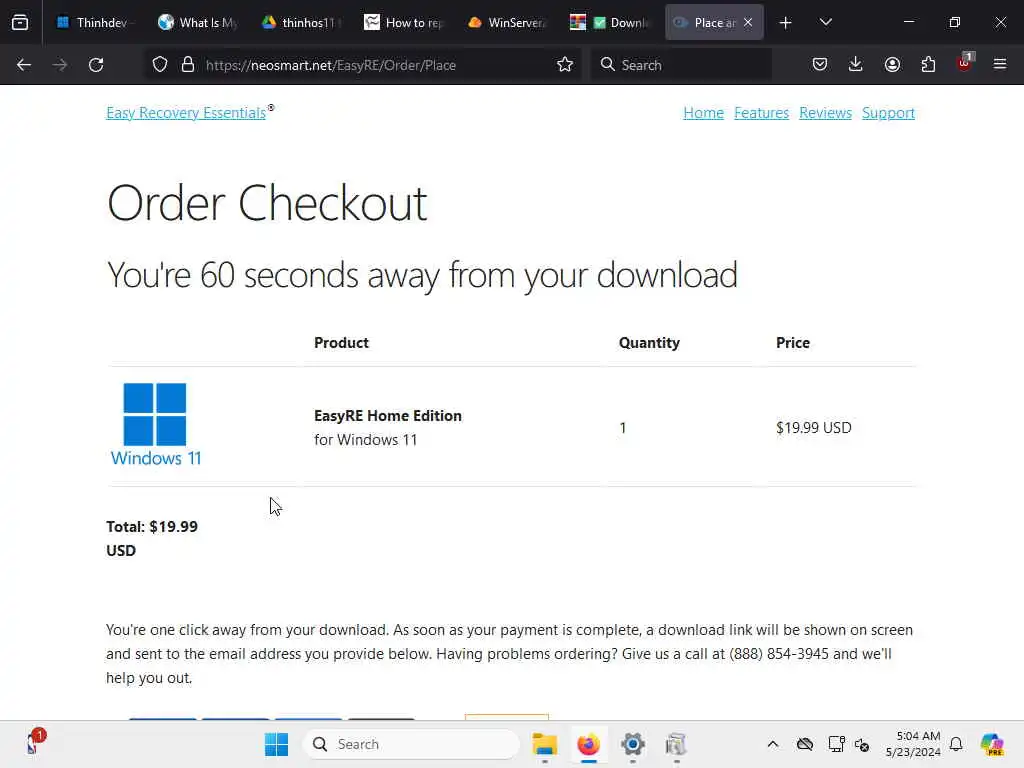Close the Place an Order tab
Image resolution: width=1024 pixels, height=768 pixels.
pos(748,23)
